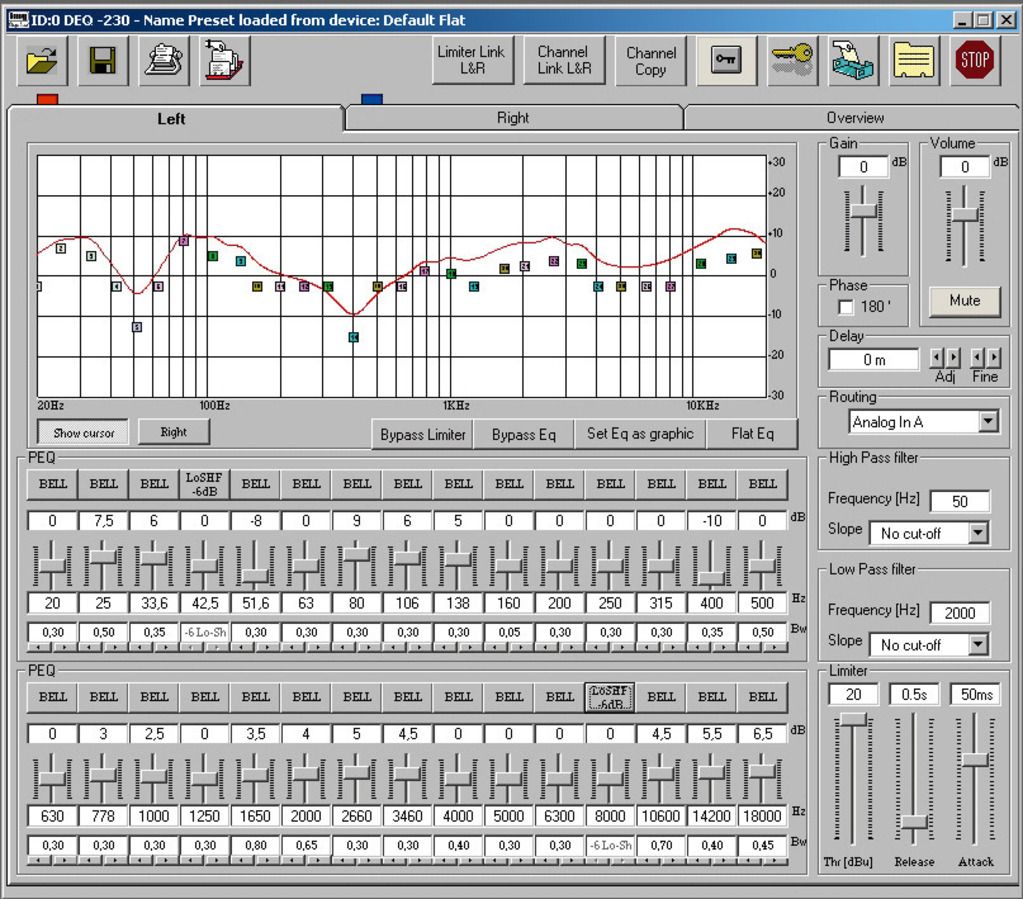Open the notes icon in the toolbar
Screen dimensions: 1023x899
pyautogui.click(x=913, y=60)
